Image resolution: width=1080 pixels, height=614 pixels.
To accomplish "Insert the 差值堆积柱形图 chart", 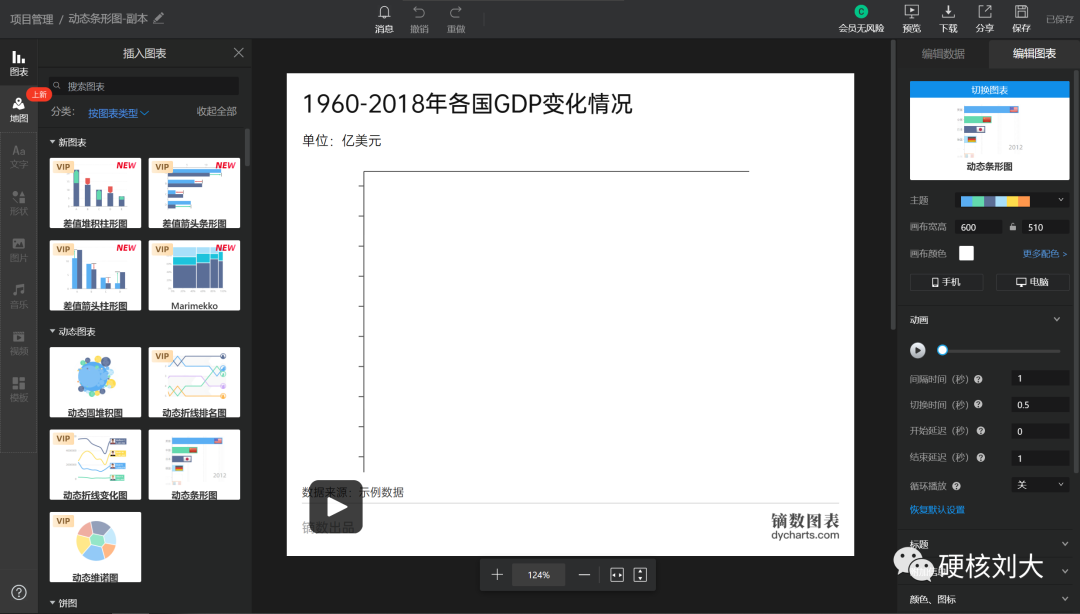I will 95,193.
